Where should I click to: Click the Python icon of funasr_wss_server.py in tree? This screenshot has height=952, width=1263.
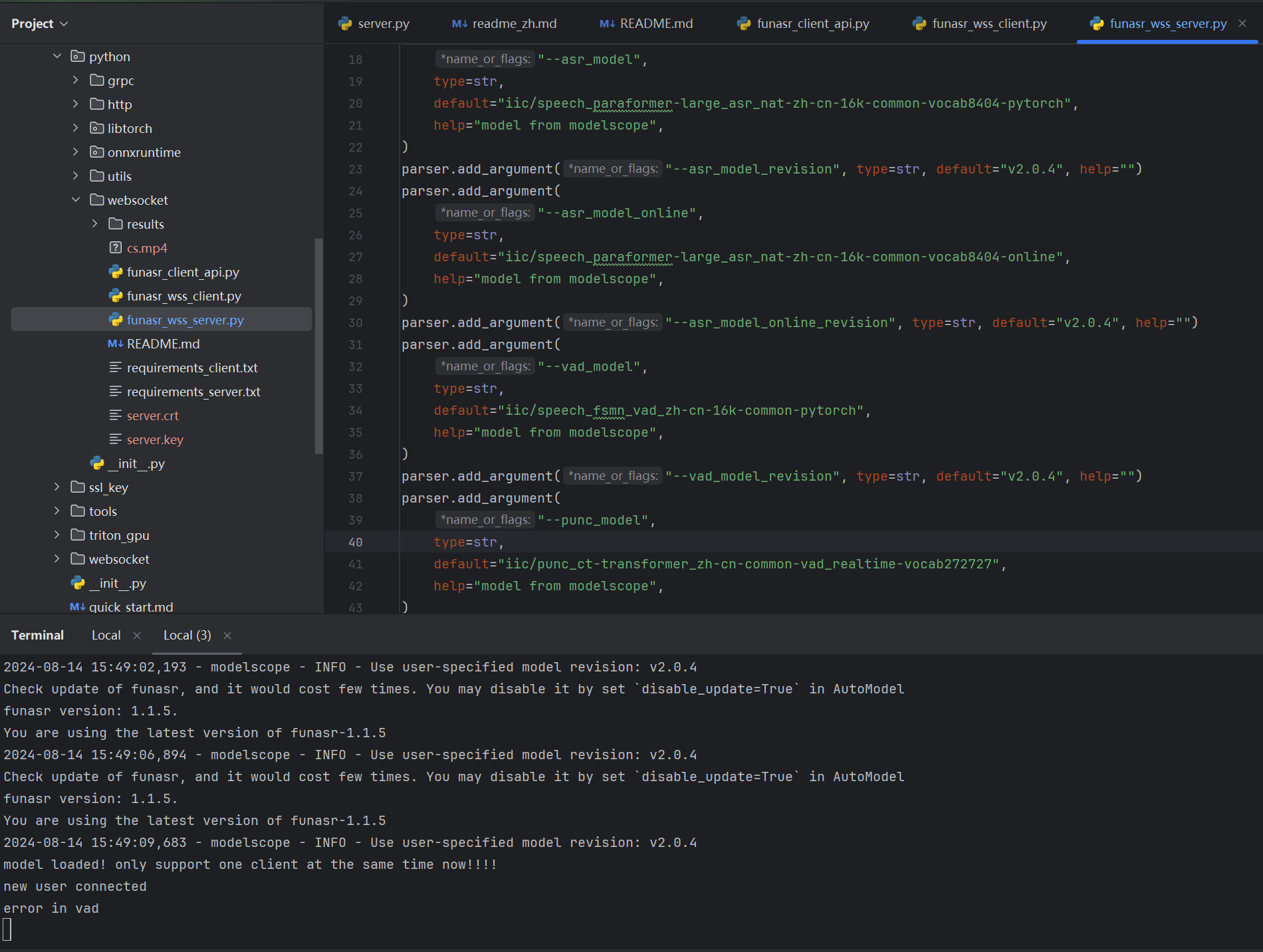[x=116, y=320]
